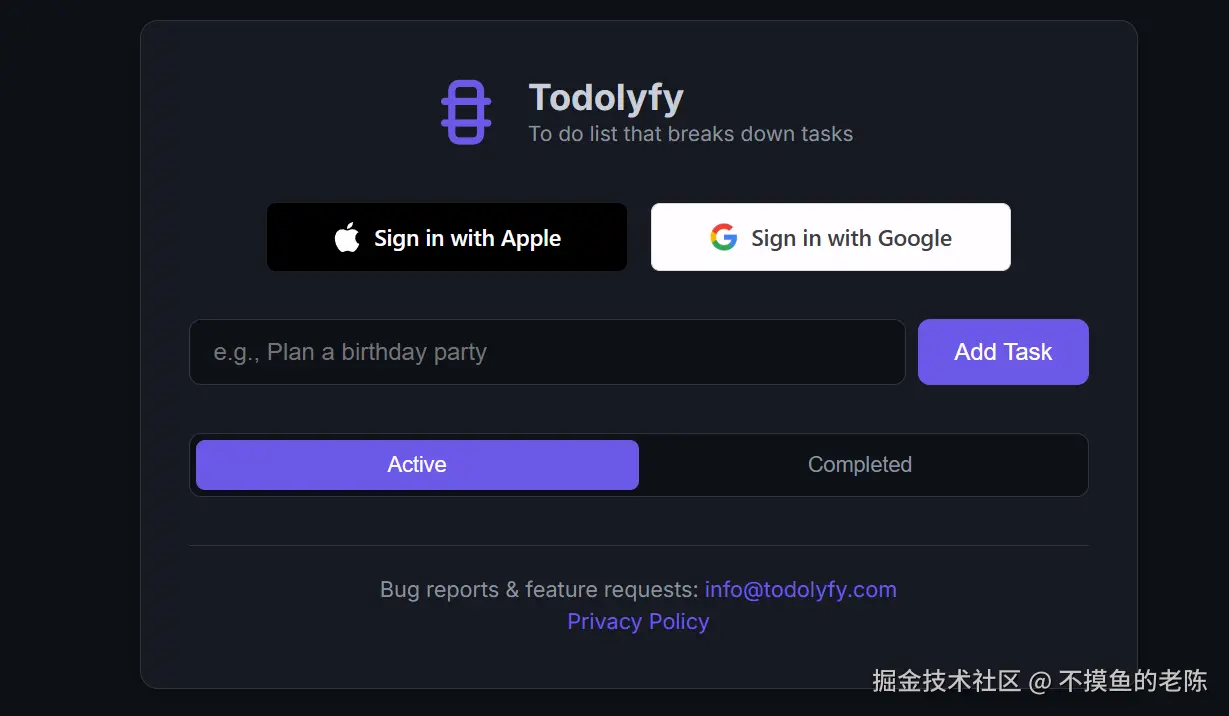The height and width of the screenshot is (716, 1229).
Task: Click the 'Apple' word on the black button
Action: (x=531, y=239)
